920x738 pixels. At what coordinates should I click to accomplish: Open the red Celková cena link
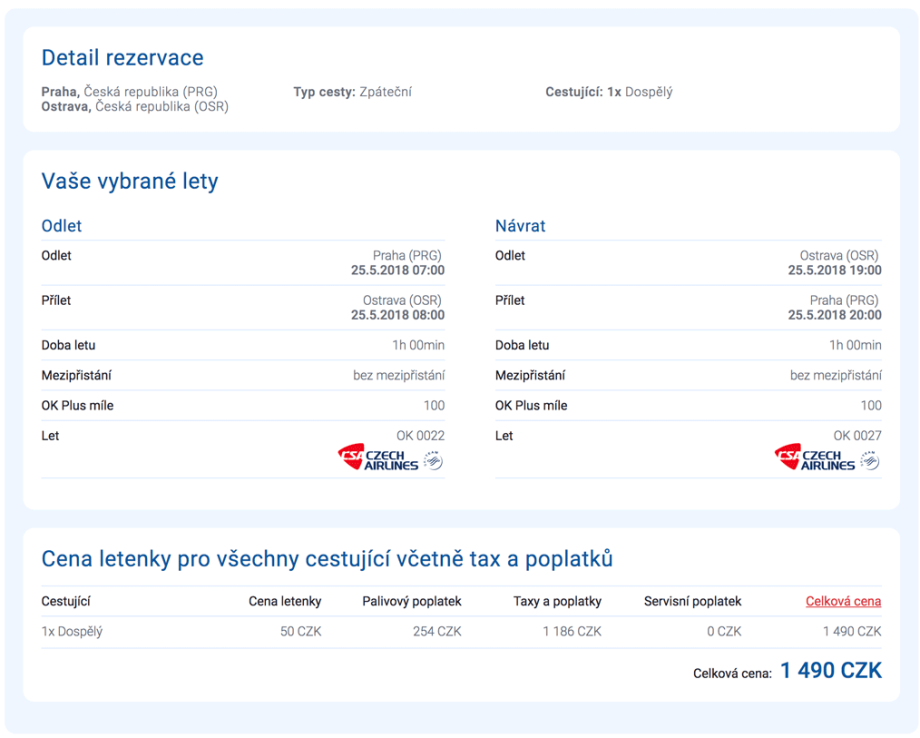[843, 601]
